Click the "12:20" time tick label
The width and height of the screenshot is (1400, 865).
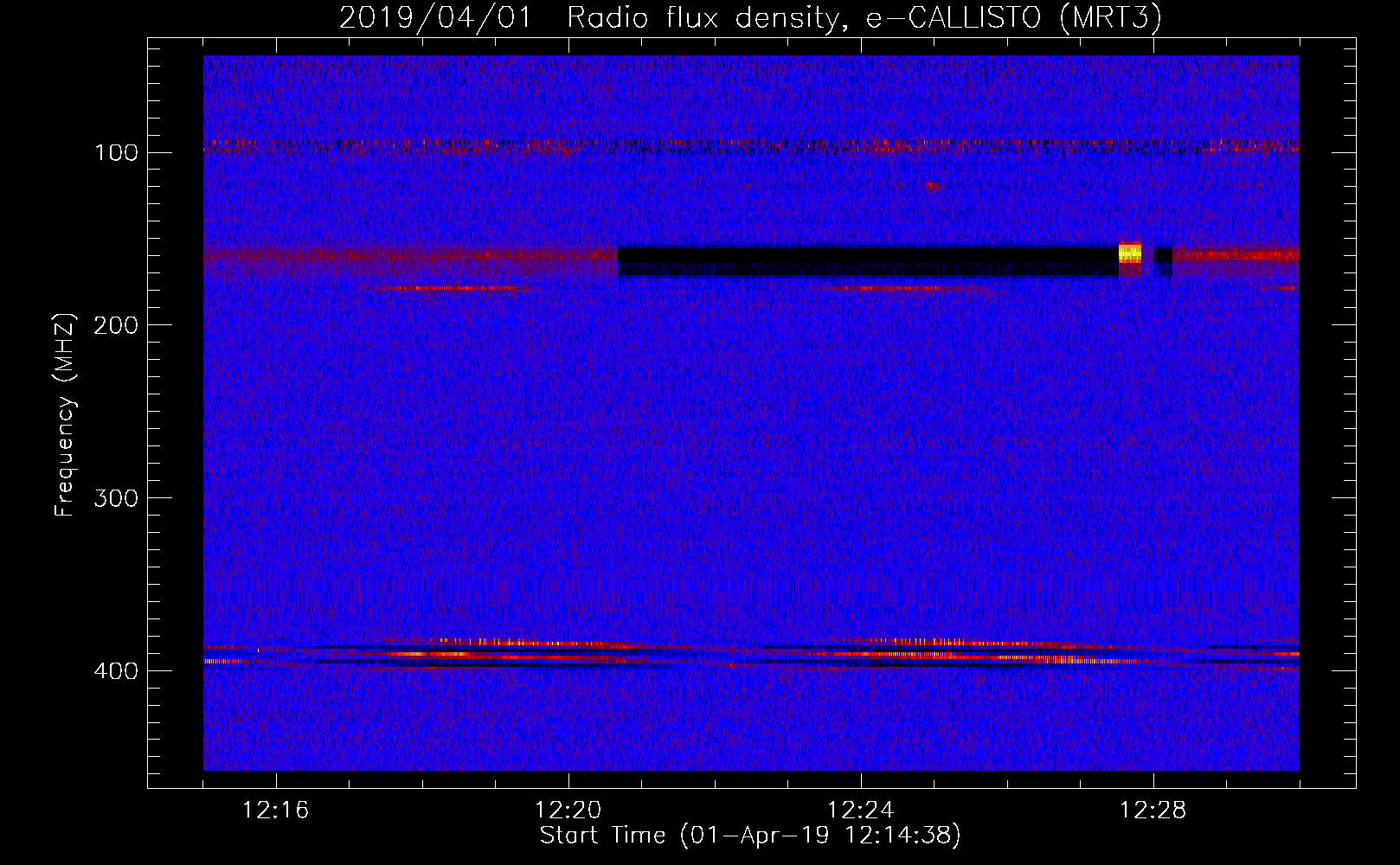(568, 811)
